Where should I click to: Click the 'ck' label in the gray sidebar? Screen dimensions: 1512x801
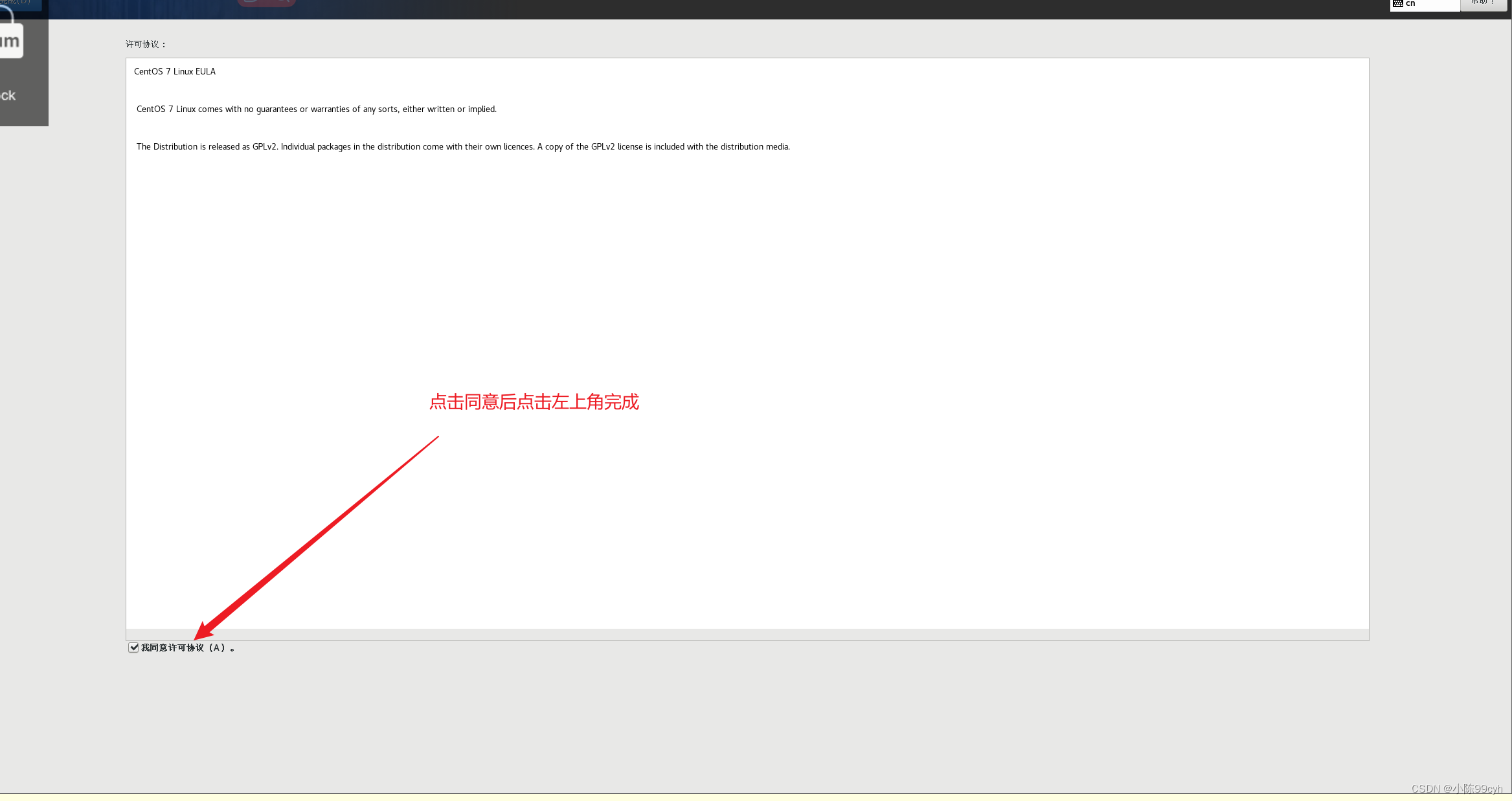click(x=8, y=96)
